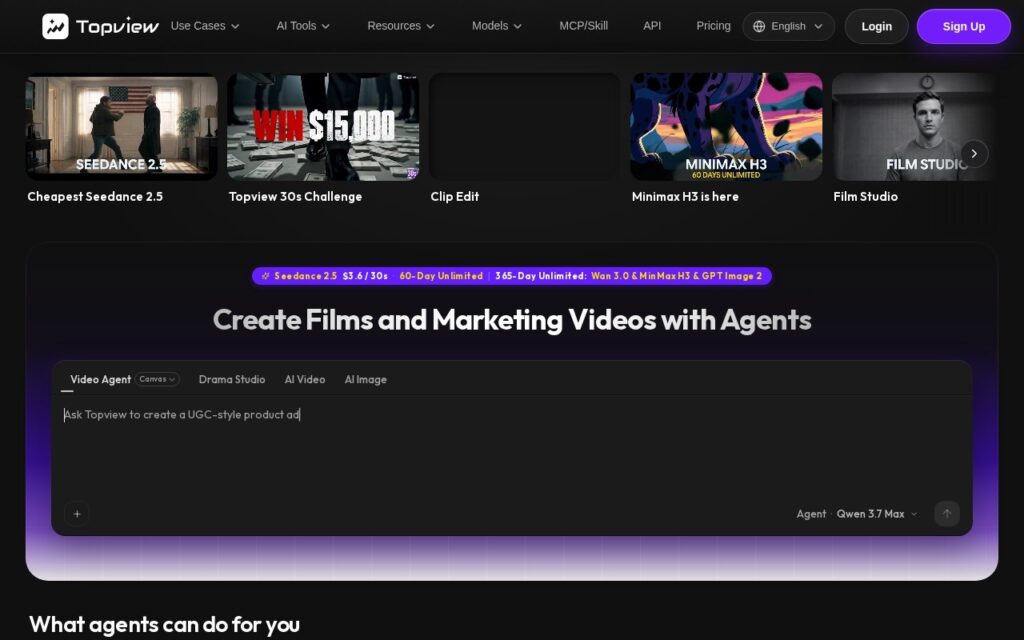The image size is (1024, 640).
Task: Click the Login button
Action: point(876,27)
